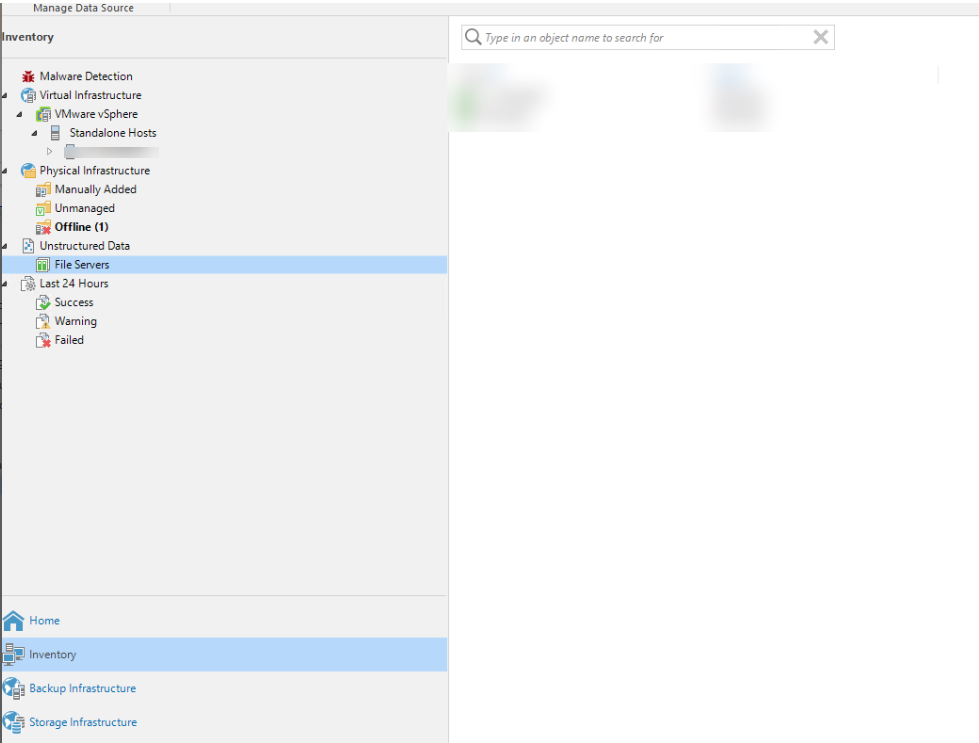Click the Physical Infrastructure icon
This screenshot has width=979, height=743.
coord(28,171)
